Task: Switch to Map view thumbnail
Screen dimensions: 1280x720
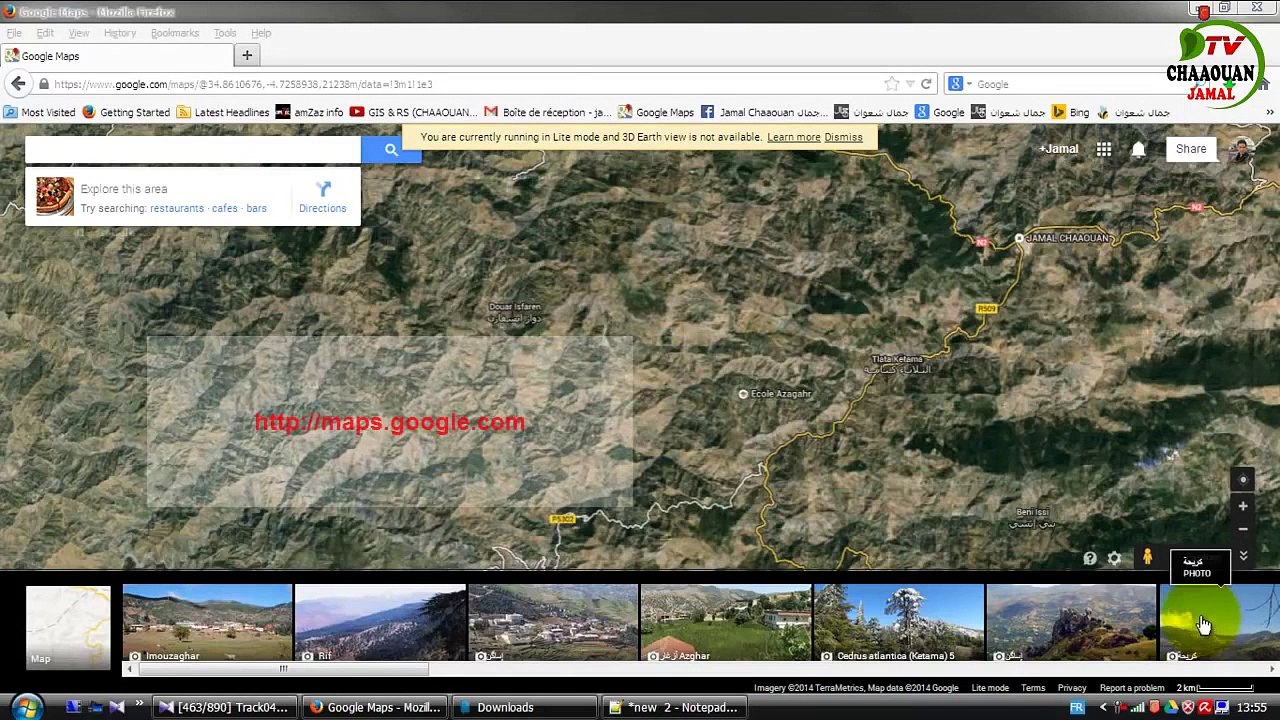Action: coord(68,627)
